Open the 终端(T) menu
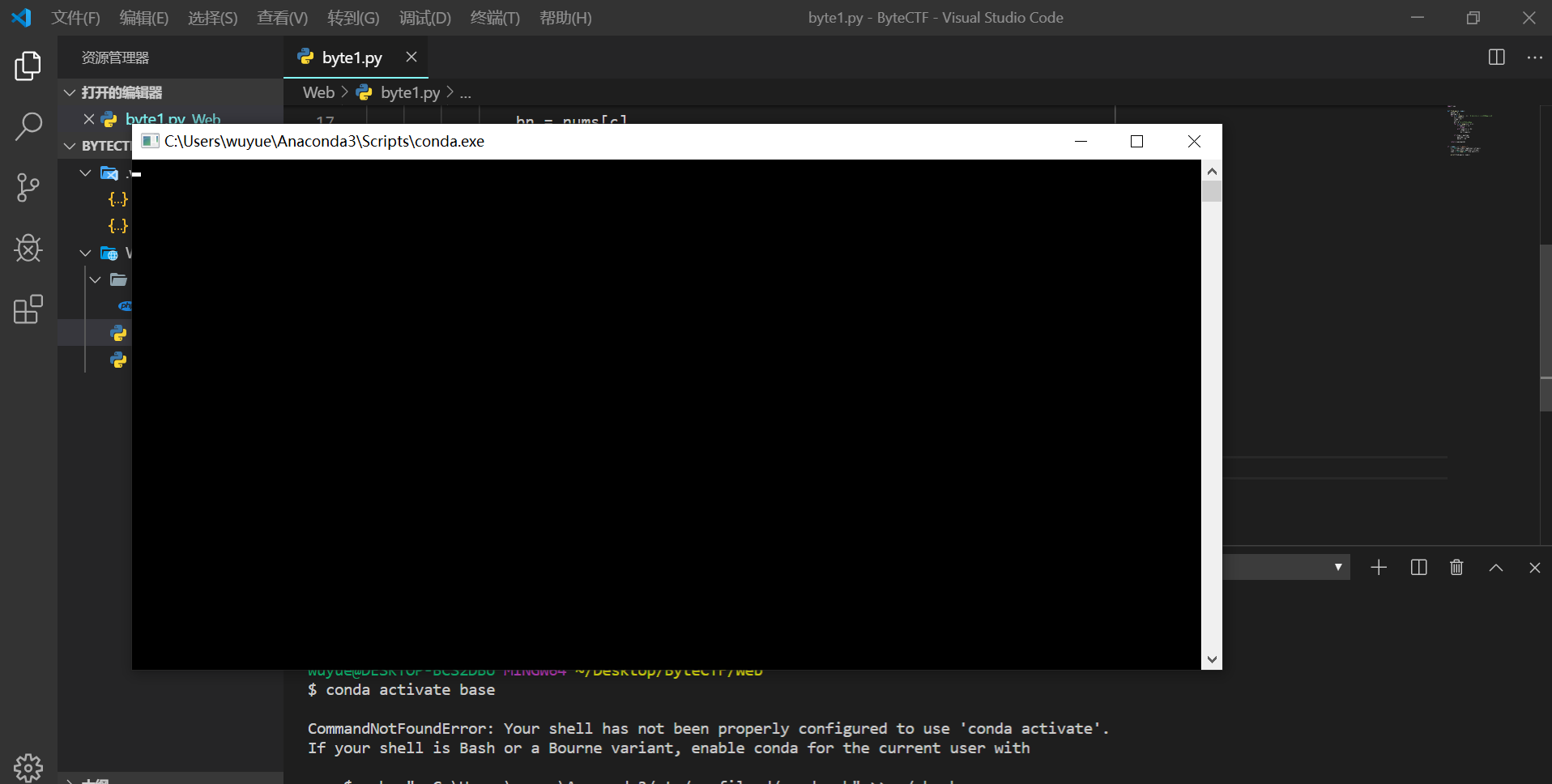The height and width of the screenshot is (784, 1552). (x=495, y=18)
